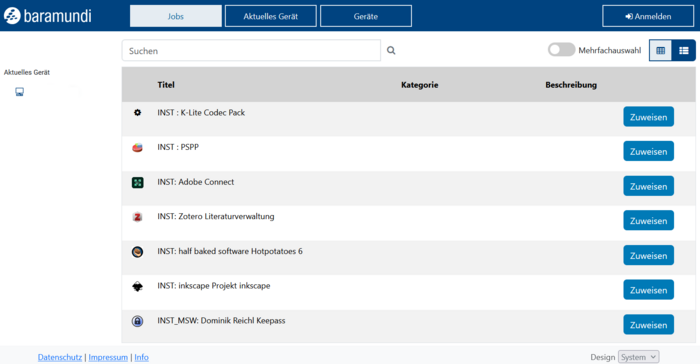Click the Keepass lock icon

point(138,321)
